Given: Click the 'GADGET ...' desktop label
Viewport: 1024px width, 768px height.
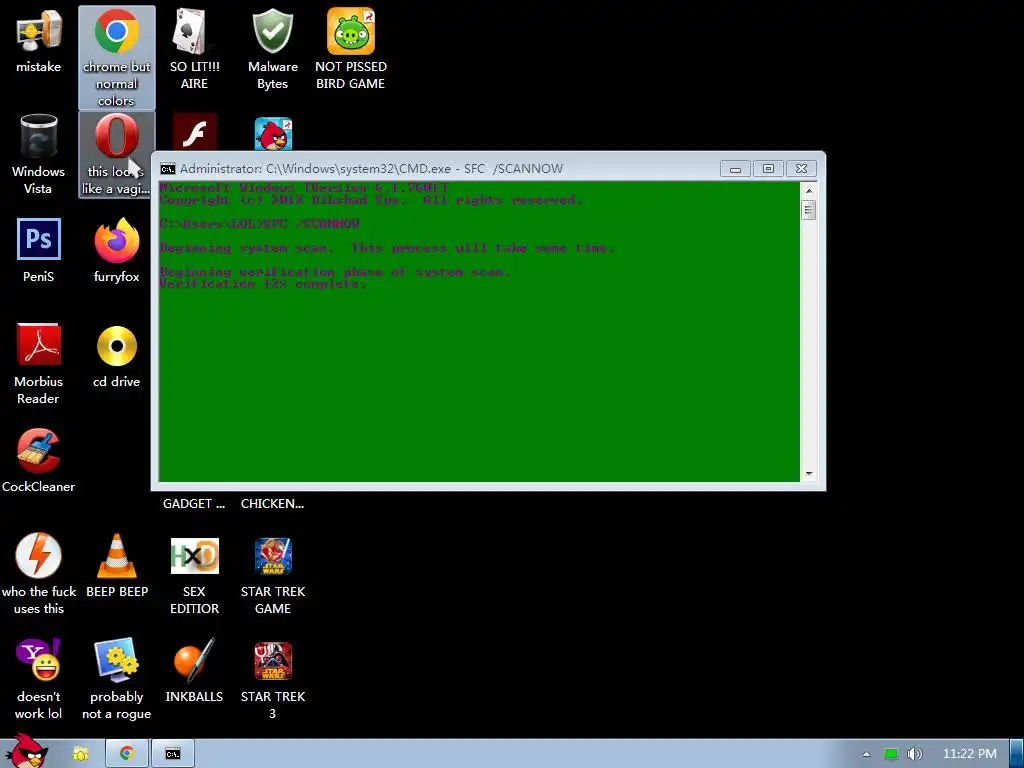Looking at the screenshot, I should (x=194, y=504).
